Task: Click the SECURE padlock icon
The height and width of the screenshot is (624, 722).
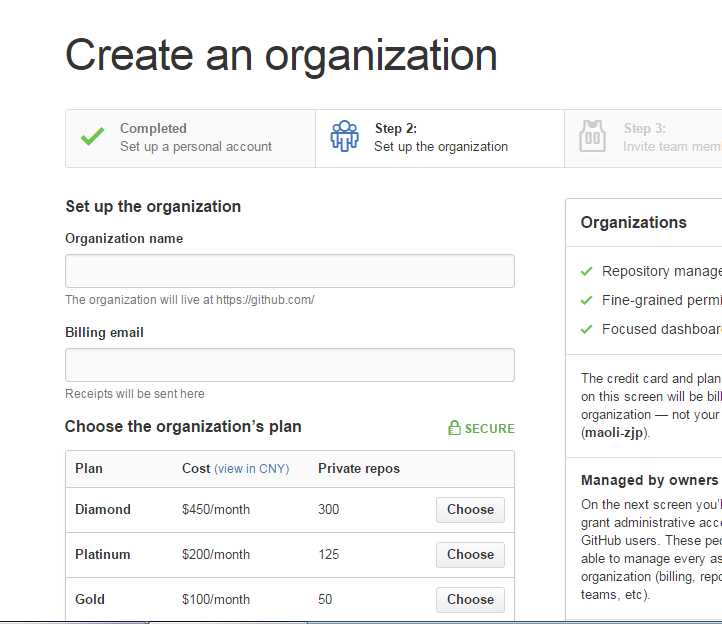Action: point(454,428)
